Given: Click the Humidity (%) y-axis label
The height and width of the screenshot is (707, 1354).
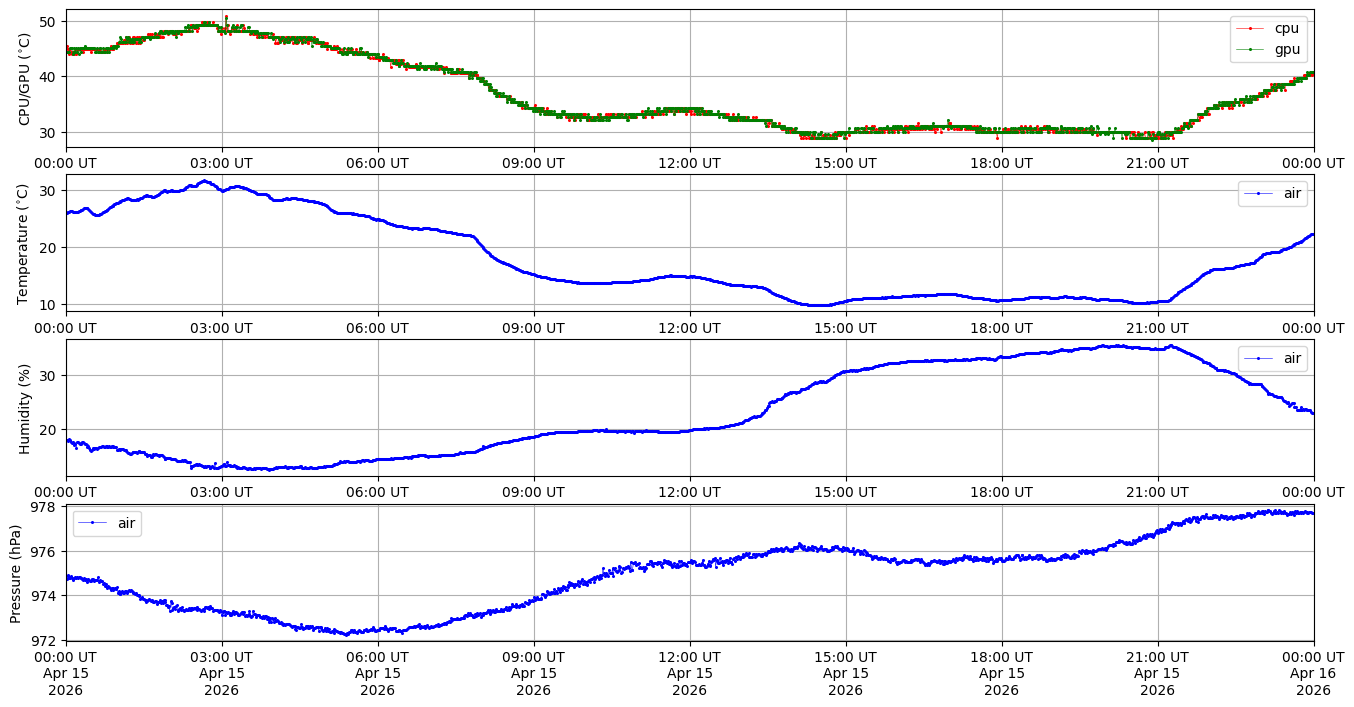Looking at the screenshot, I should 25,408.
